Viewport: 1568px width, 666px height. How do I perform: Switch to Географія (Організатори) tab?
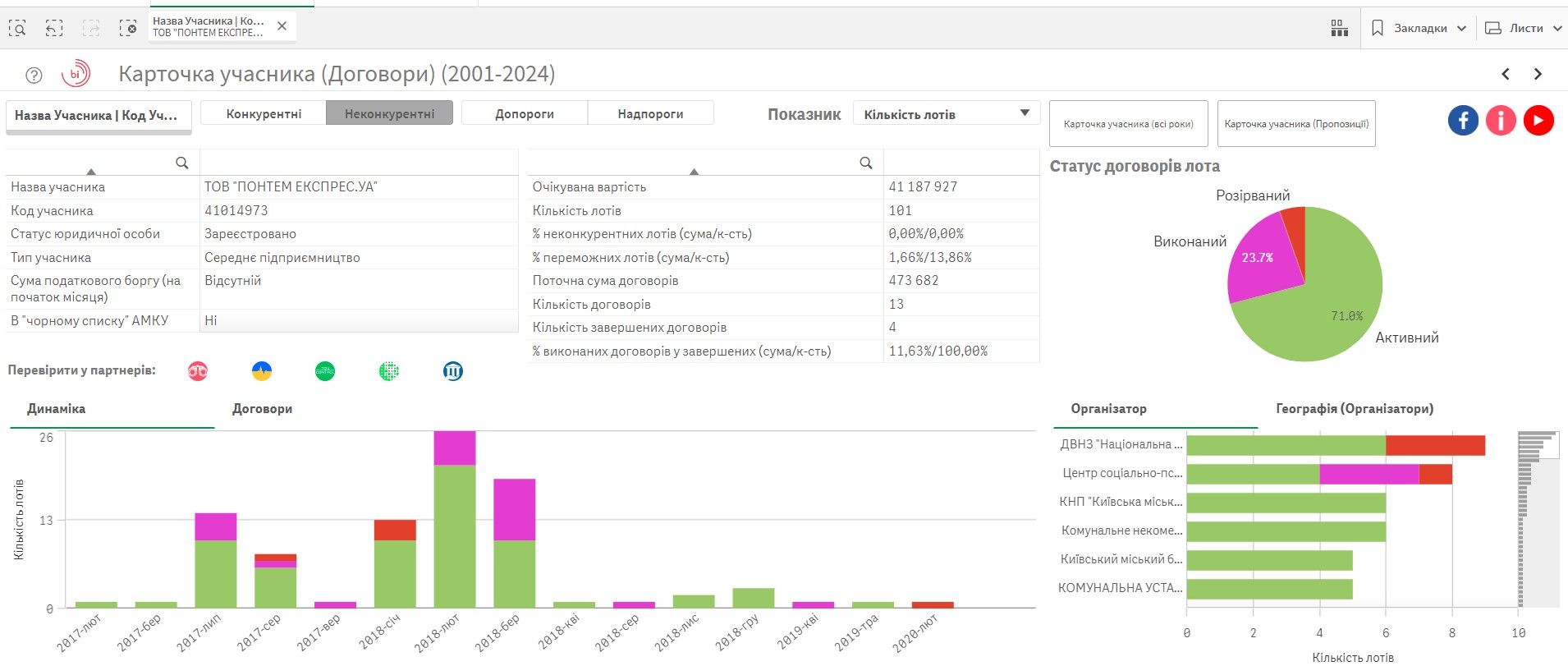tap(1354, 409)
